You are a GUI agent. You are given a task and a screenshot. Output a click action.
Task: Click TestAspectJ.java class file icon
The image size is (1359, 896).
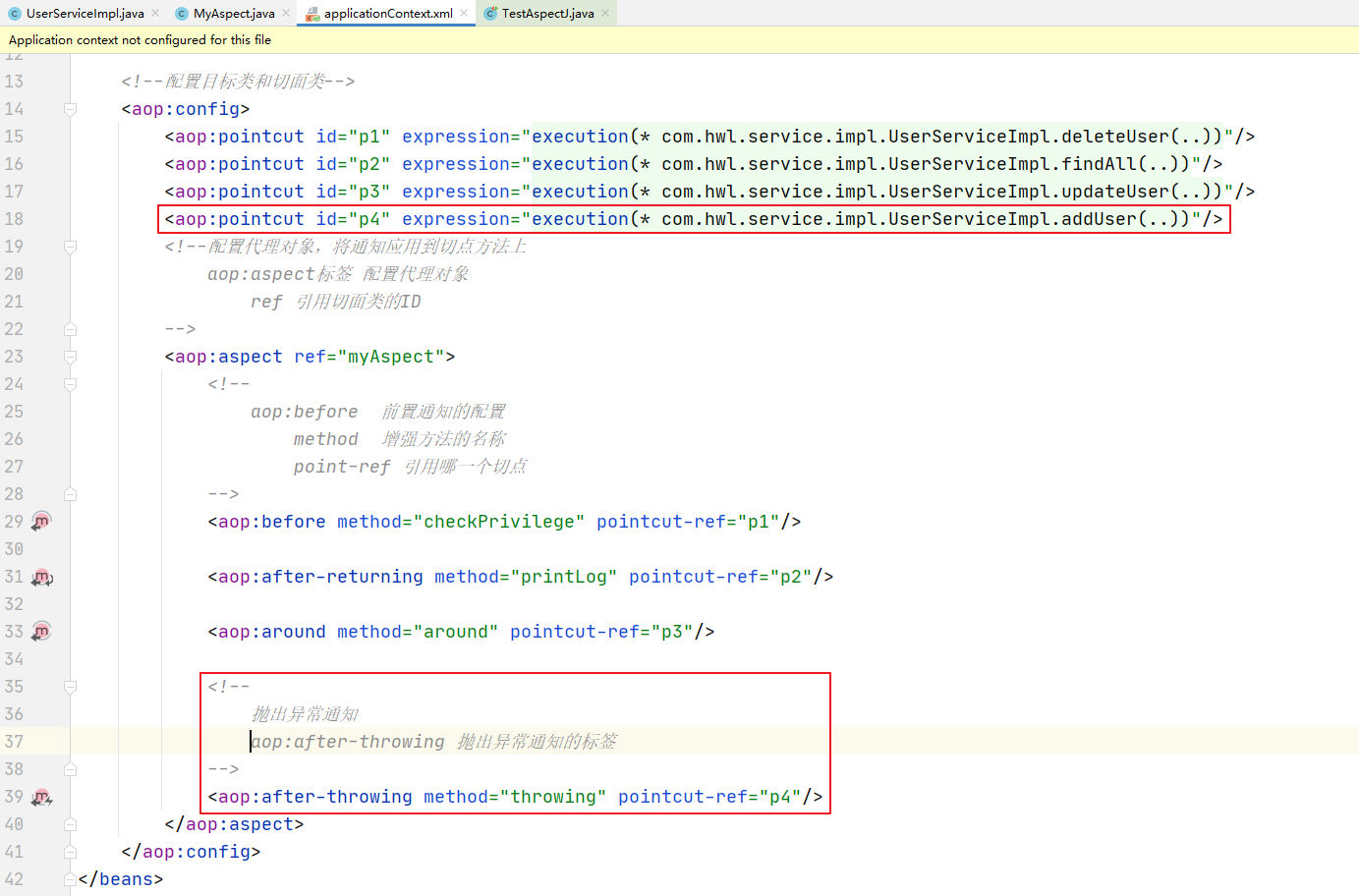(490, 14)
